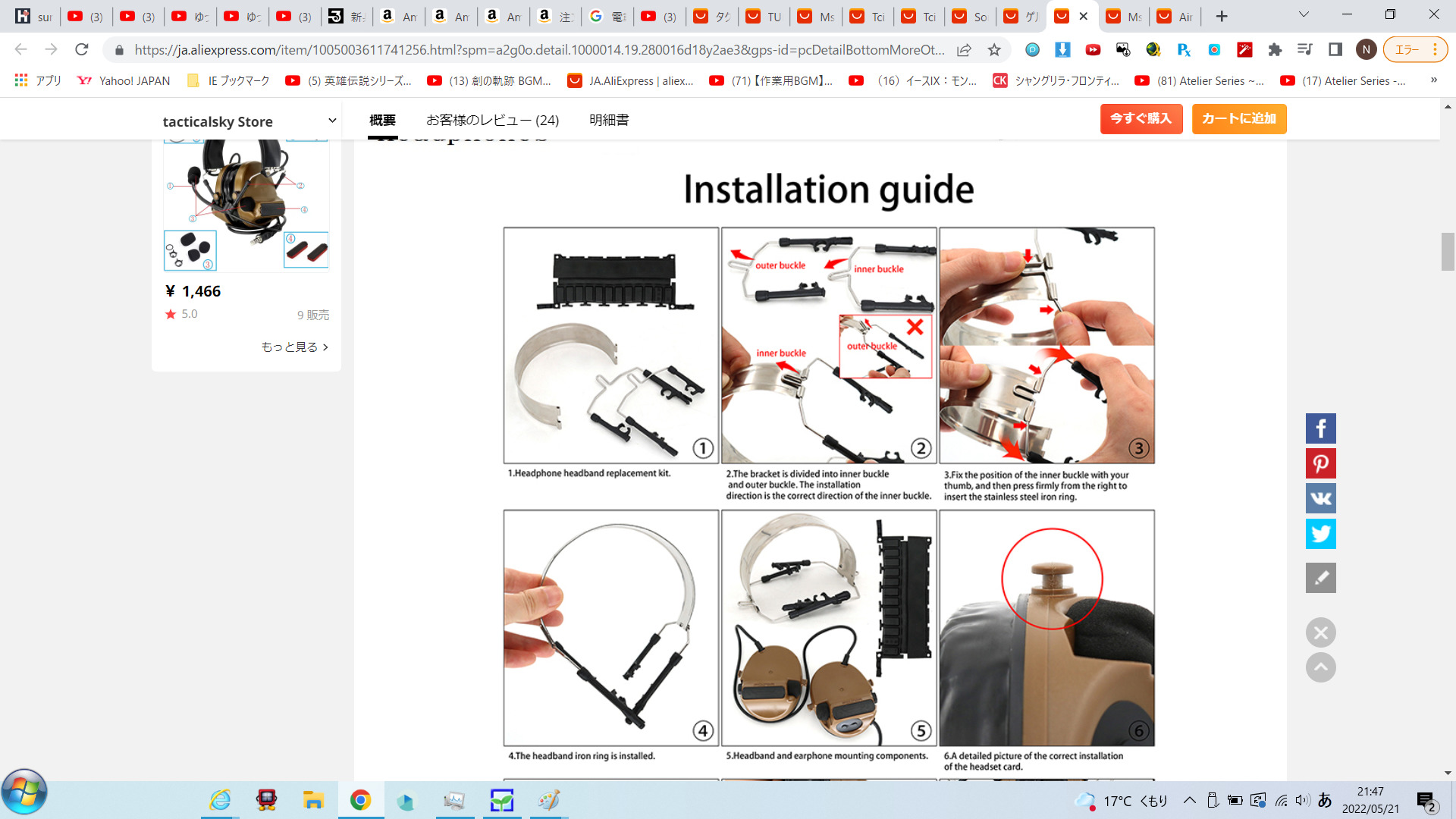Expand tacticalsky Store dropdown
Screen dimensions: 1456x819
(331, 121)
